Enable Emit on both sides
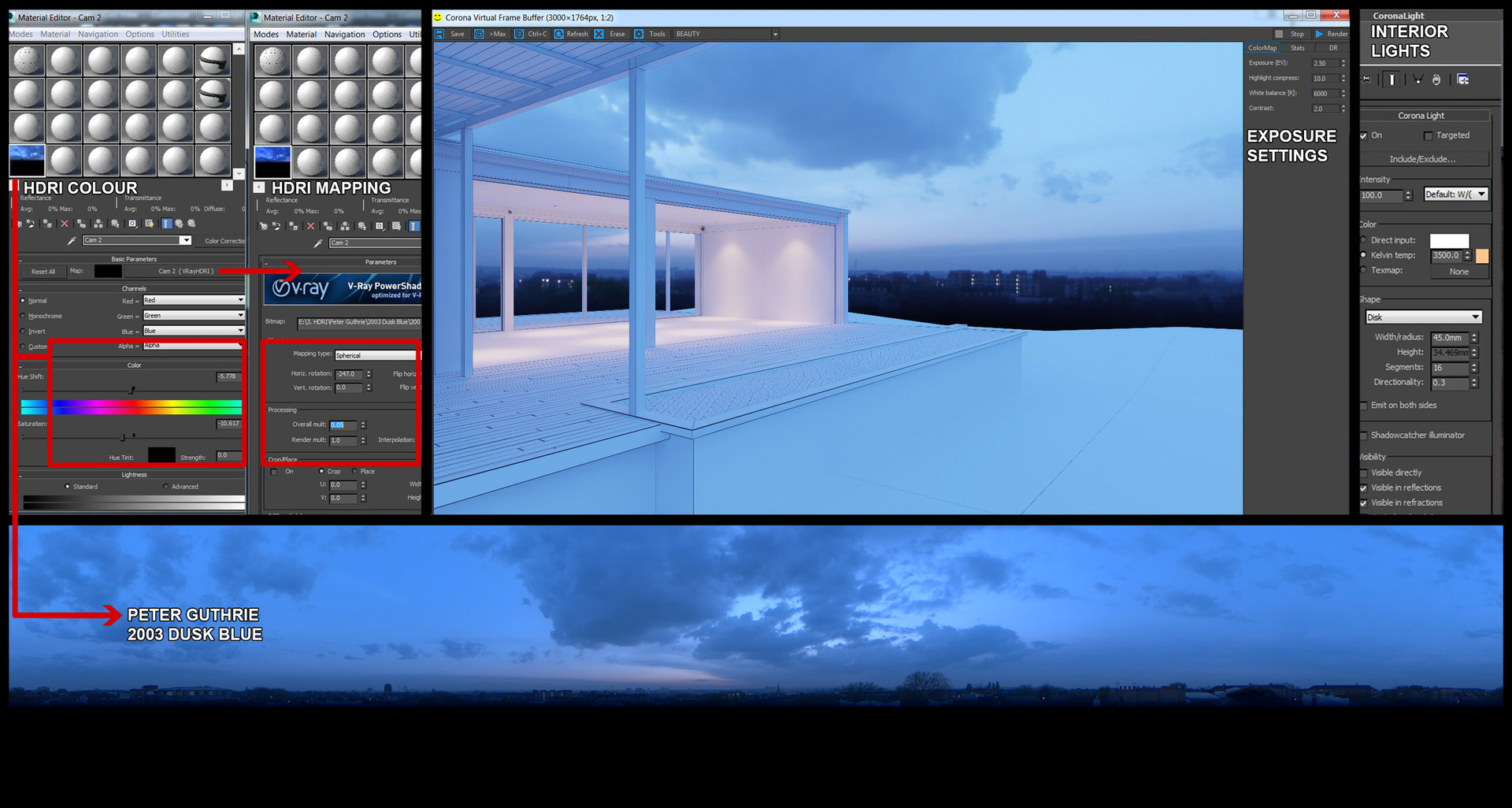 coord(1363,406)
